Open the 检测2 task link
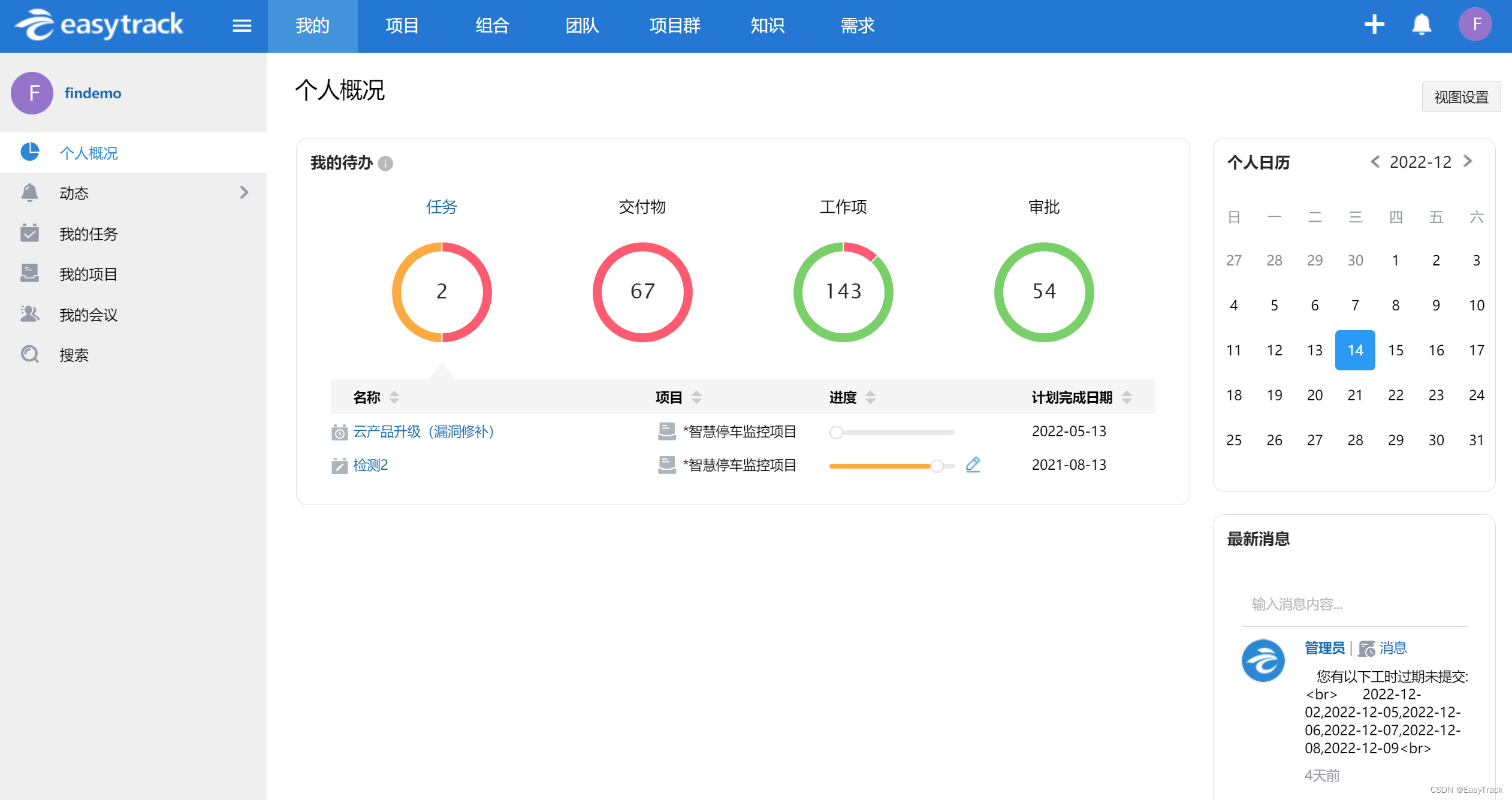Image resolution: width=1512 pixels, height=800 pixels. point(370,465)
